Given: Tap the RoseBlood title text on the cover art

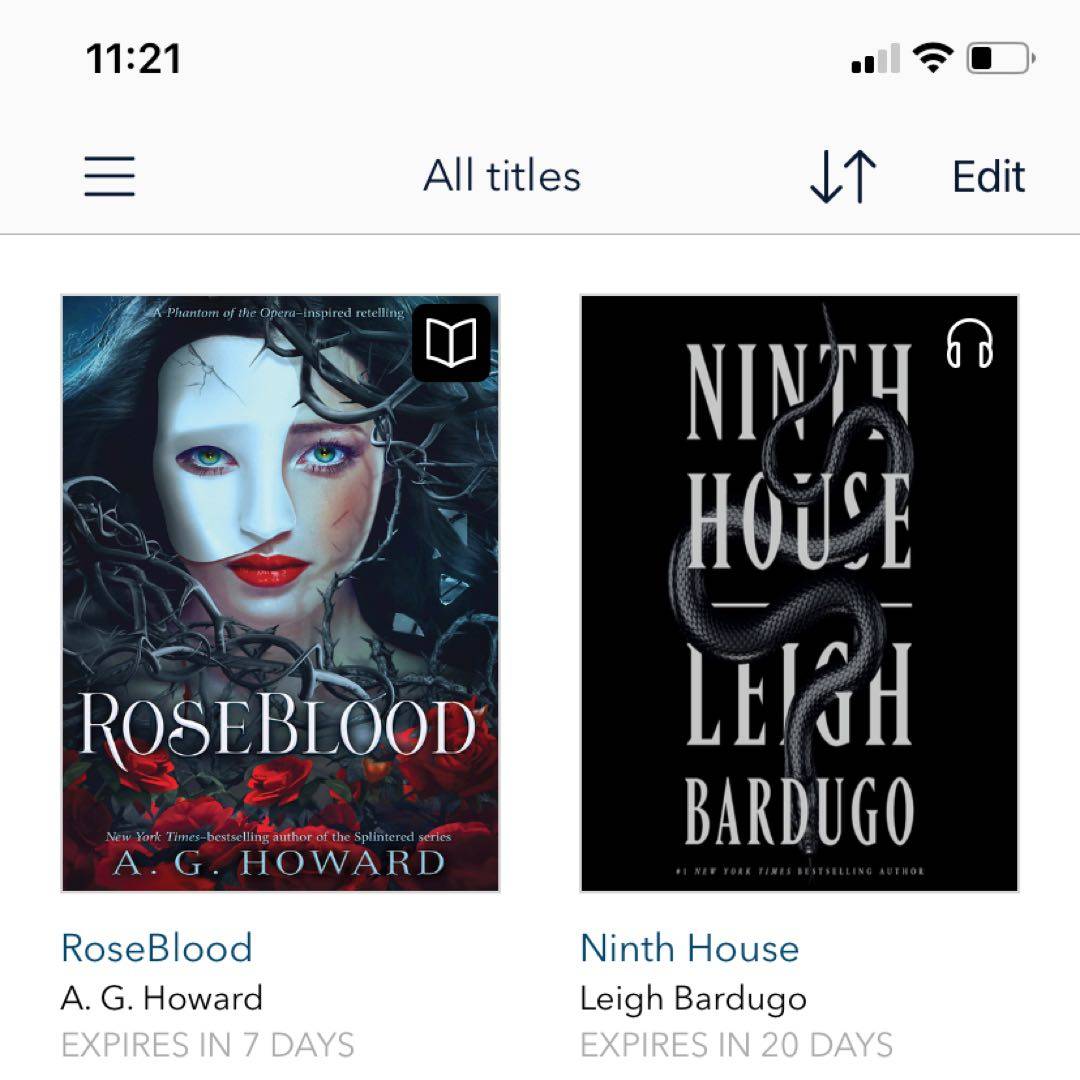Looking at the screenshot, I should pos(278,727).
